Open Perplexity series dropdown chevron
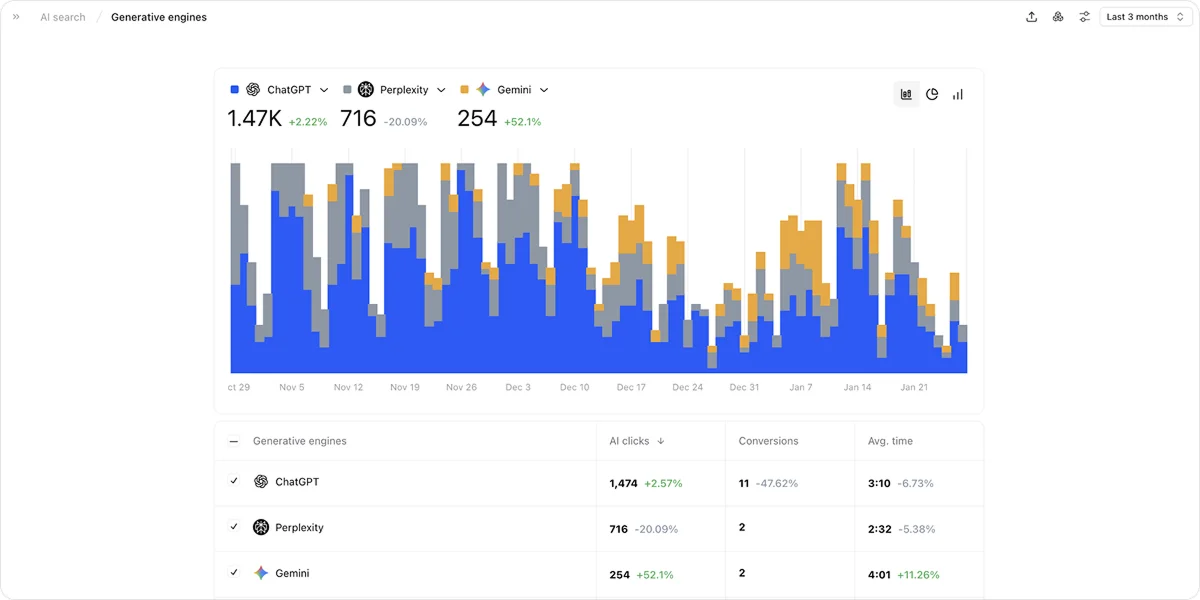Viewport: 1200px width, 600px height. point(441,90)
